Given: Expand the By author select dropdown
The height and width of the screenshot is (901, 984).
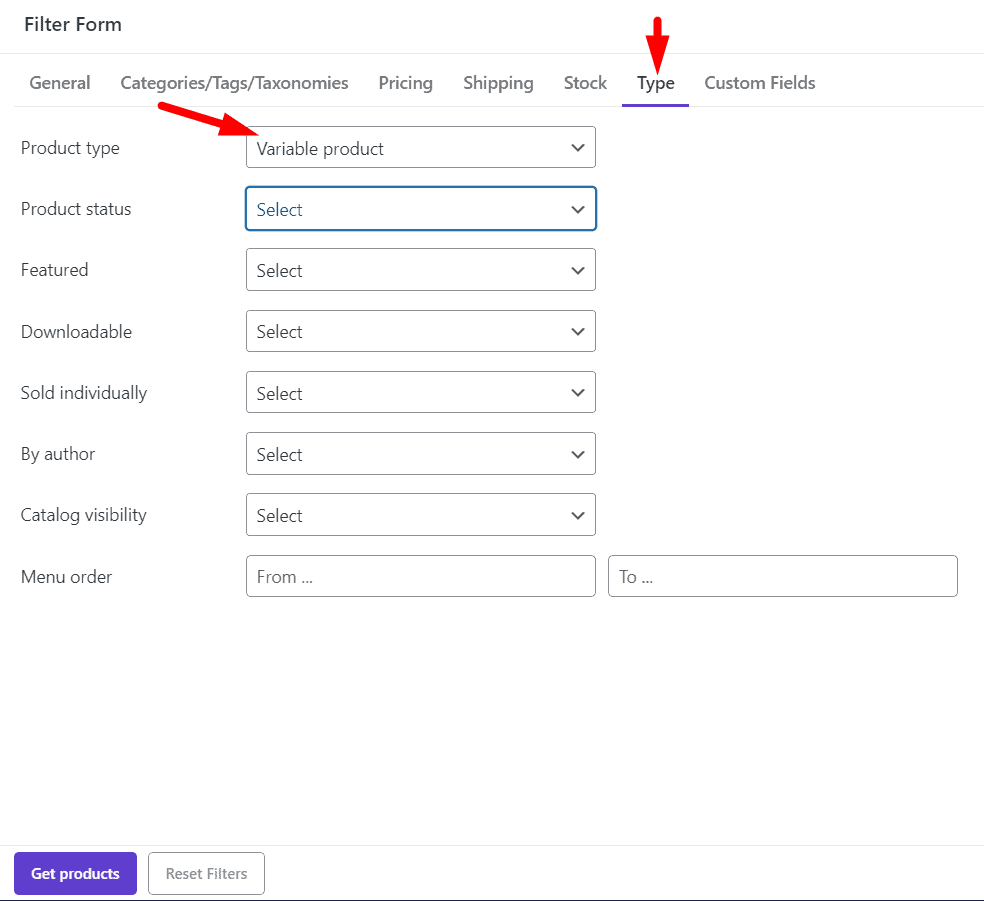Looking at the screenshot, I should point(420,454).
